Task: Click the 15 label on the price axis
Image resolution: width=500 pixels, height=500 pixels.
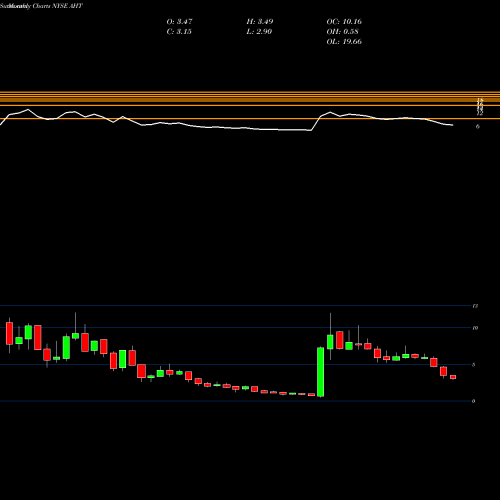Action: 475,306
